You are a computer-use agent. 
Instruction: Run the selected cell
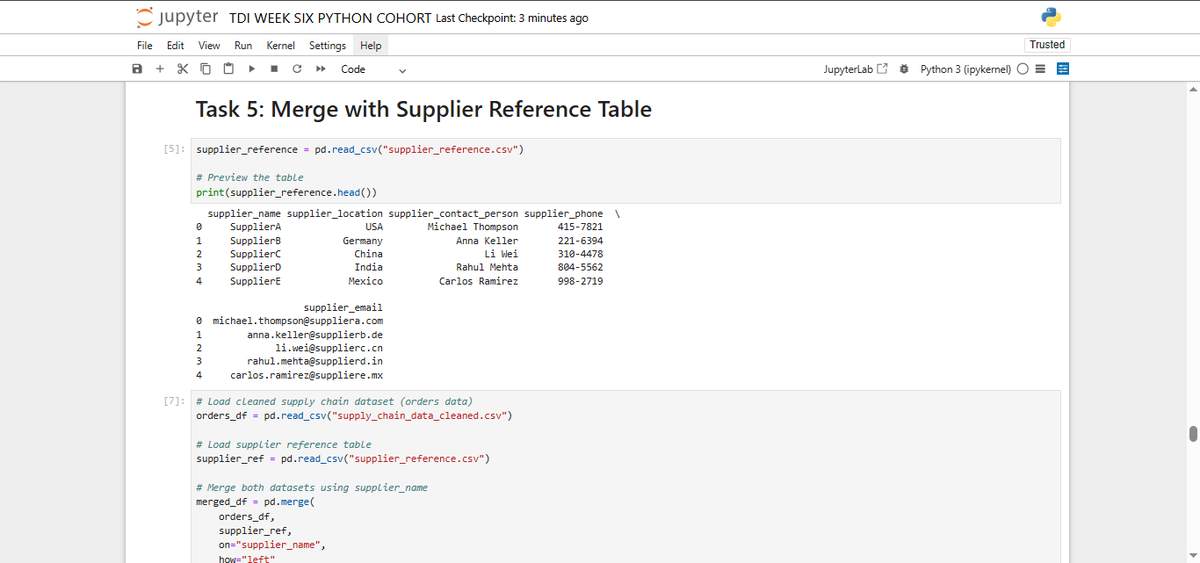tap(251, 69)
